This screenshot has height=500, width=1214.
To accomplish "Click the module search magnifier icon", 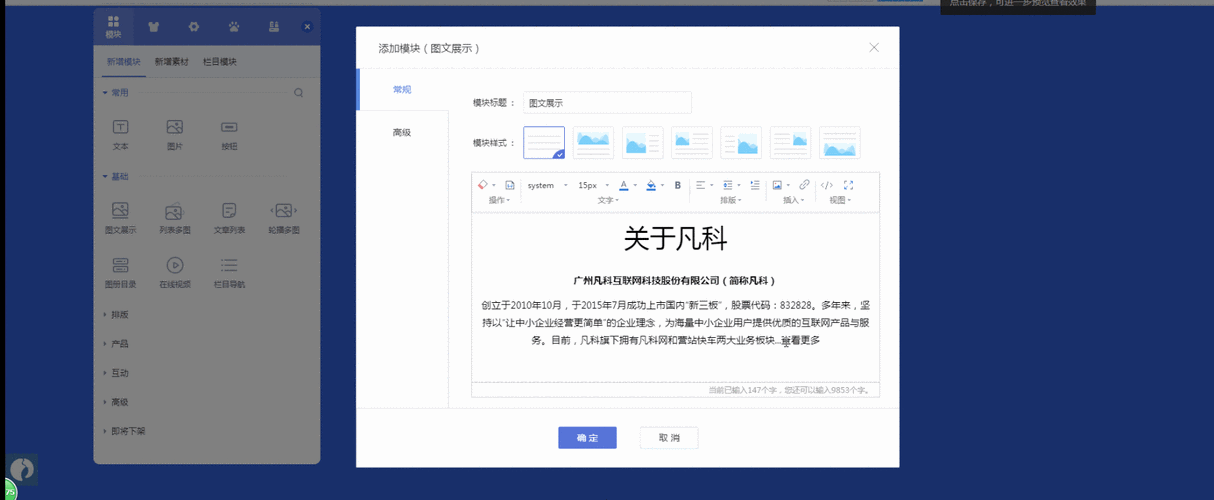I will [298, 93].
